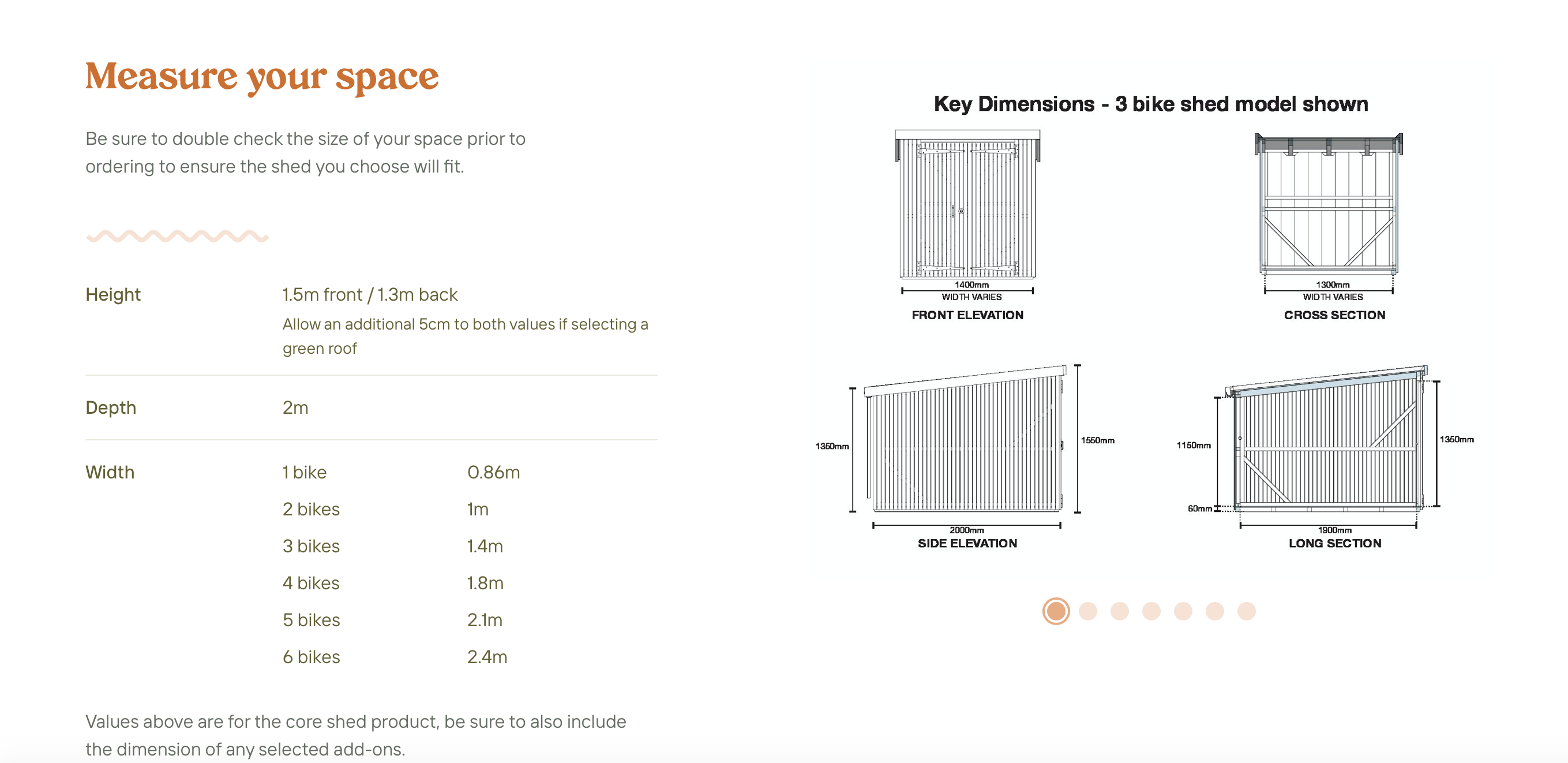1568x763 pixels.
Task: Click the wavy decorative divider line
Action: [177, 236]
